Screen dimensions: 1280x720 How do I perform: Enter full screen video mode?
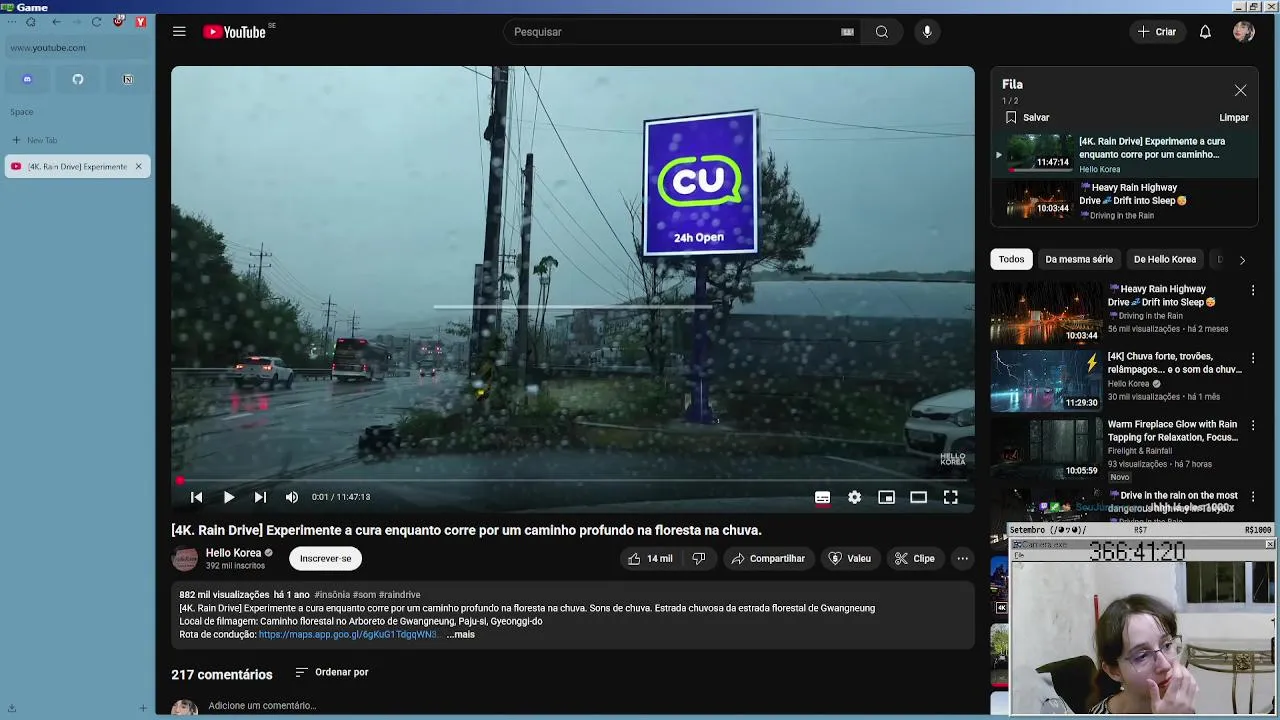point(951,497)
